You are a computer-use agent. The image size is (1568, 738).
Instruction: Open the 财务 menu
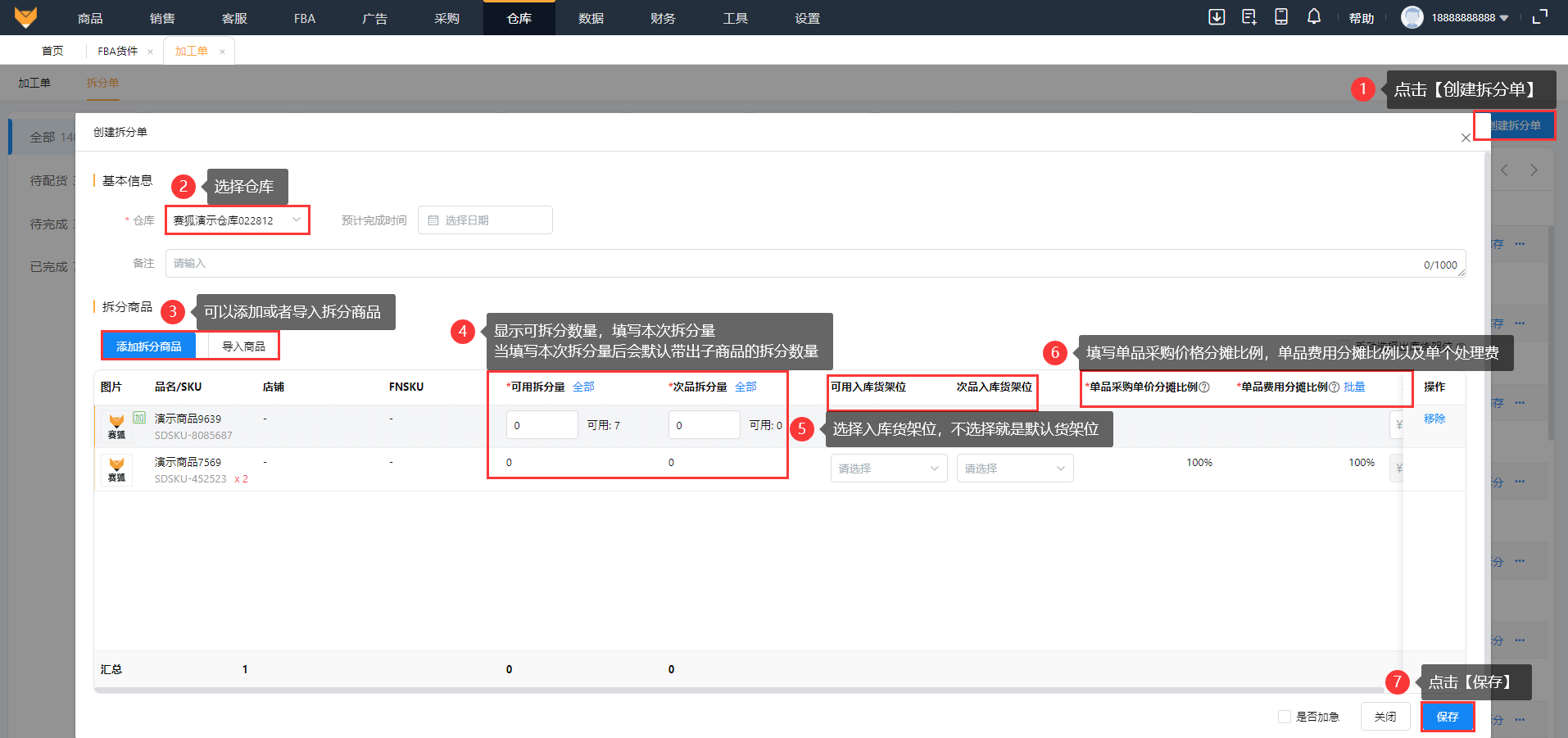pos(664,18)
